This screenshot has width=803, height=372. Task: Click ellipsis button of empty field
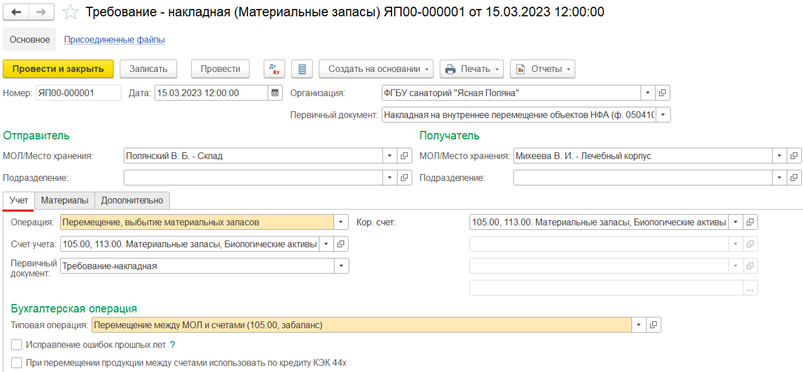pos(750,288)
